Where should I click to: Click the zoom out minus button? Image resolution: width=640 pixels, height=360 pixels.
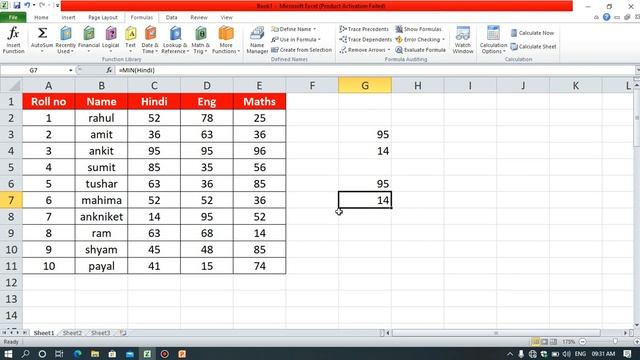click(583, 342)
